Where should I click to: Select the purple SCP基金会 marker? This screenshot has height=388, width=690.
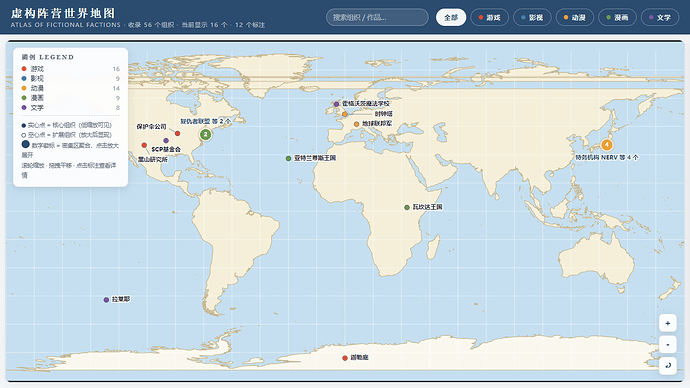(166, 141)
